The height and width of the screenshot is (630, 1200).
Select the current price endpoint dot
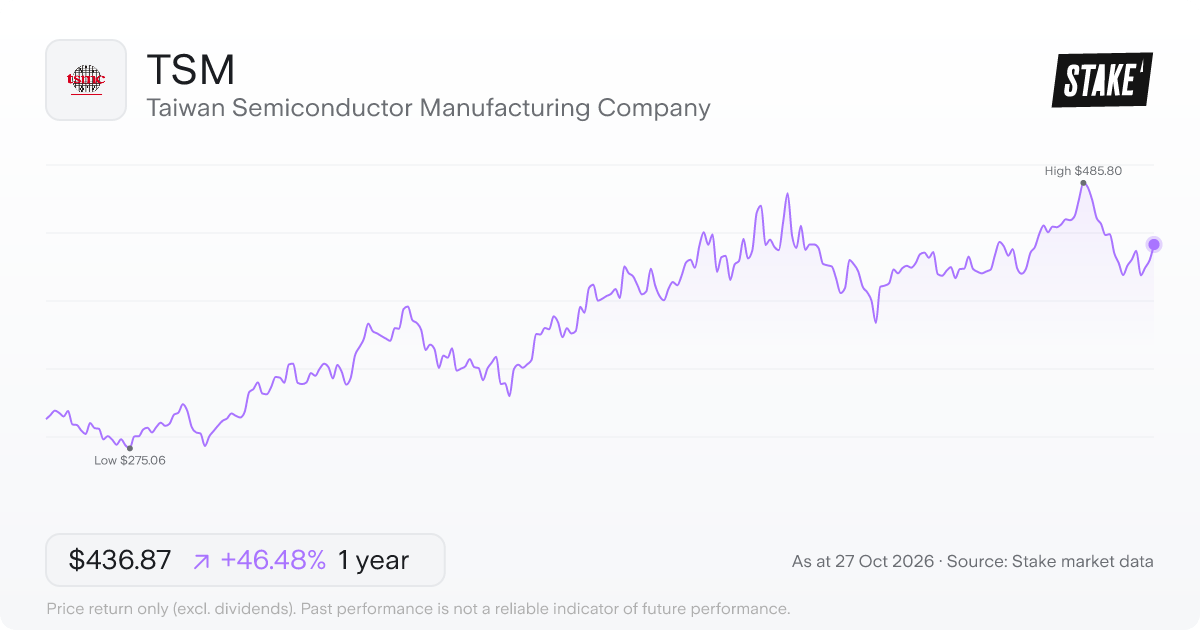click(x=1154, y=244)
